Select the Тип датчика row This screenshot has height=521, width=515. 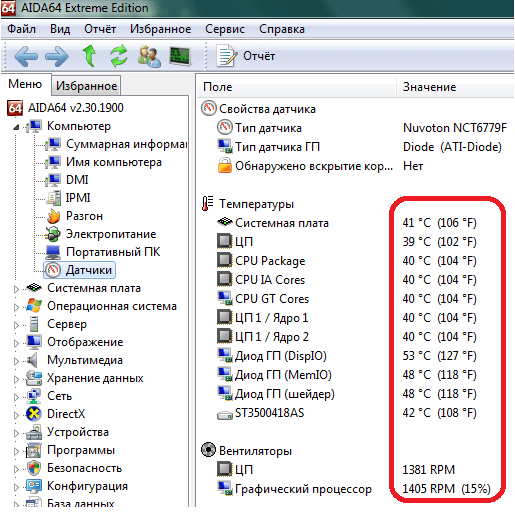(x=362, y=128)
